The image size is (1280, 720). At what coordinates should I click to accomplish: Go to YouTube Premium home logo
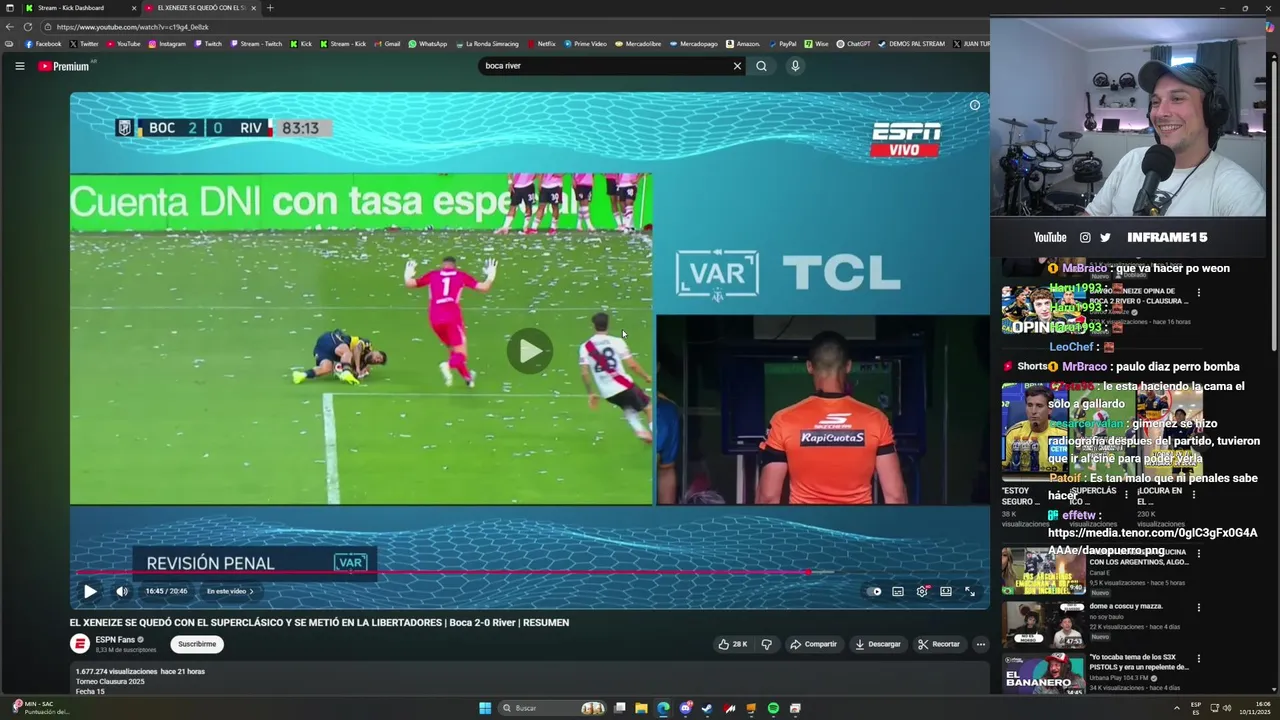(x=66, y=66)
